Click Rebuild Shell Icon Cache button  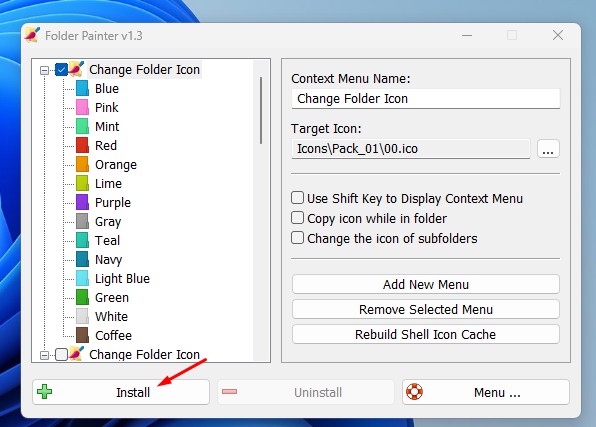coord(426,334)
